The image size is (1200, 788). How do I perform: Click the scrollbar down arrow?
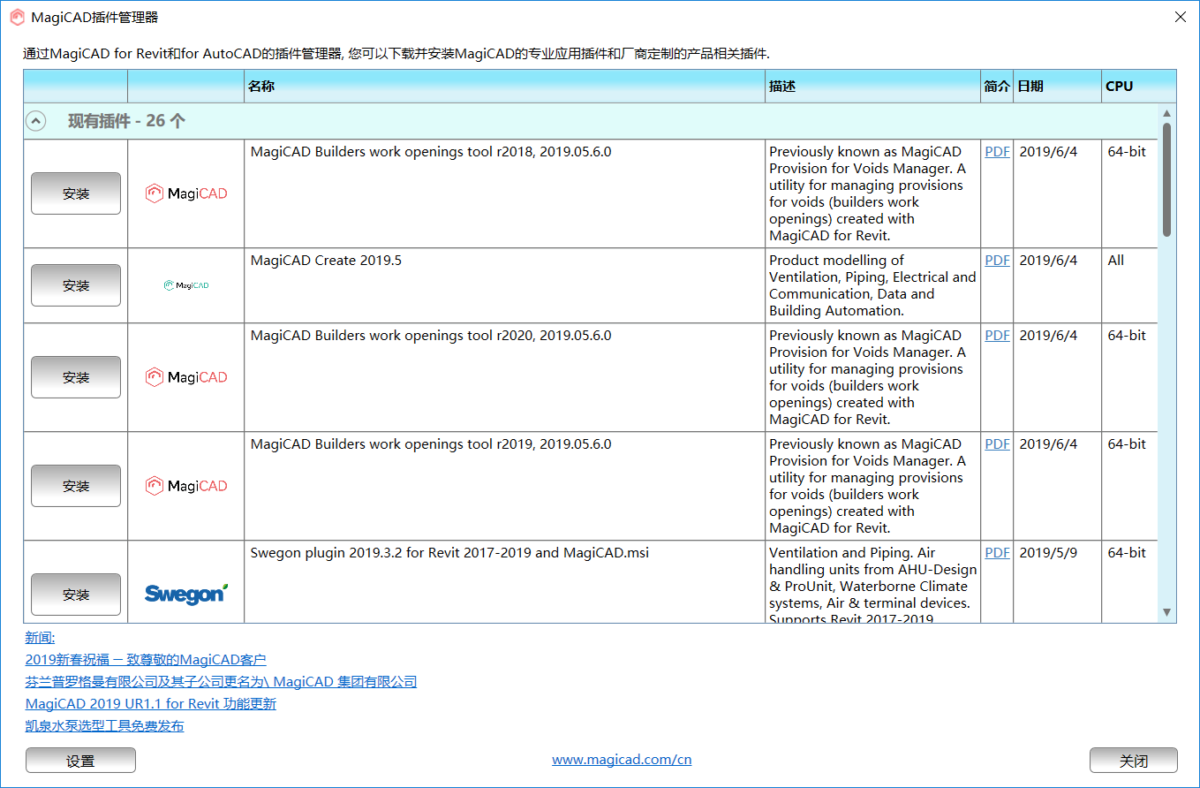[1167, 612]
